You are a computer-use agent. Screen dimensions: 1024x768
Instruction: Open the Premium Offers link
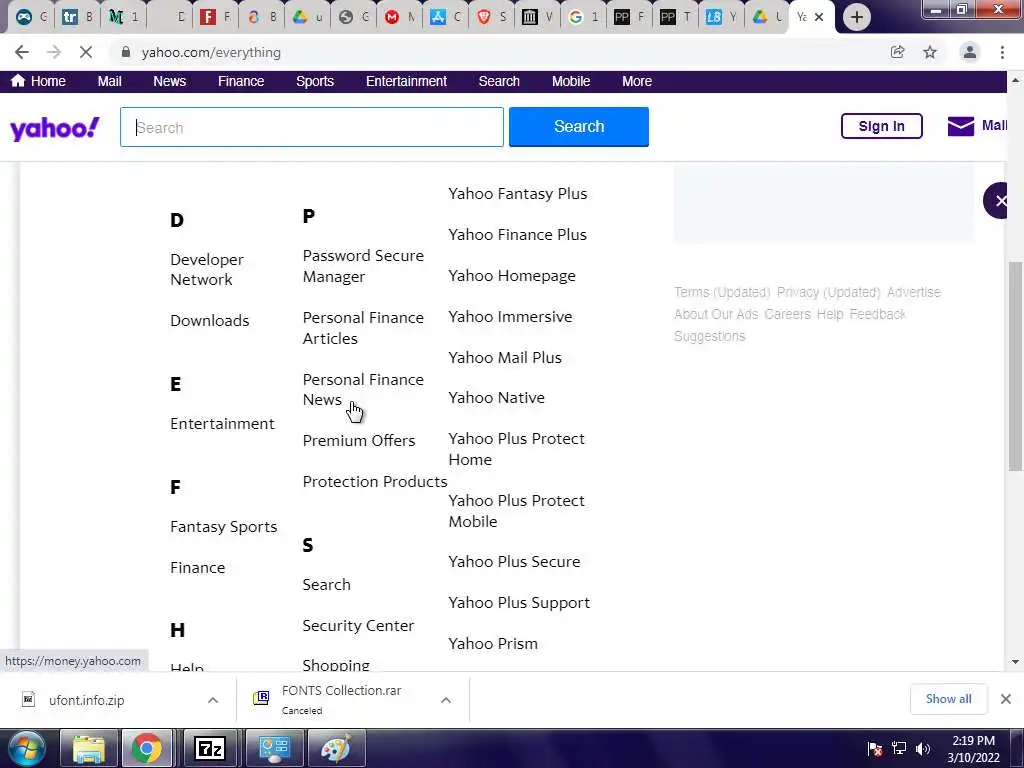pos(359,441)
